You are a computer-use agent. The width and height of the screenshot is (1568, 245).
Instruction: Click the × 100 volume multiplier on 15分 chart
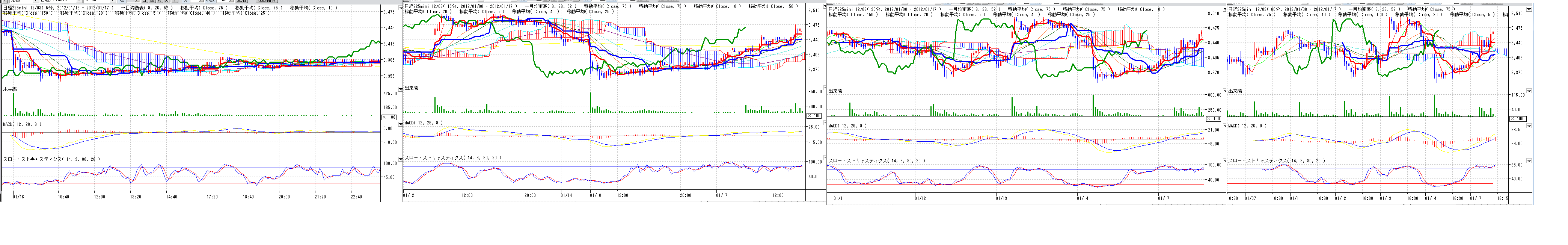pos(814,116)
